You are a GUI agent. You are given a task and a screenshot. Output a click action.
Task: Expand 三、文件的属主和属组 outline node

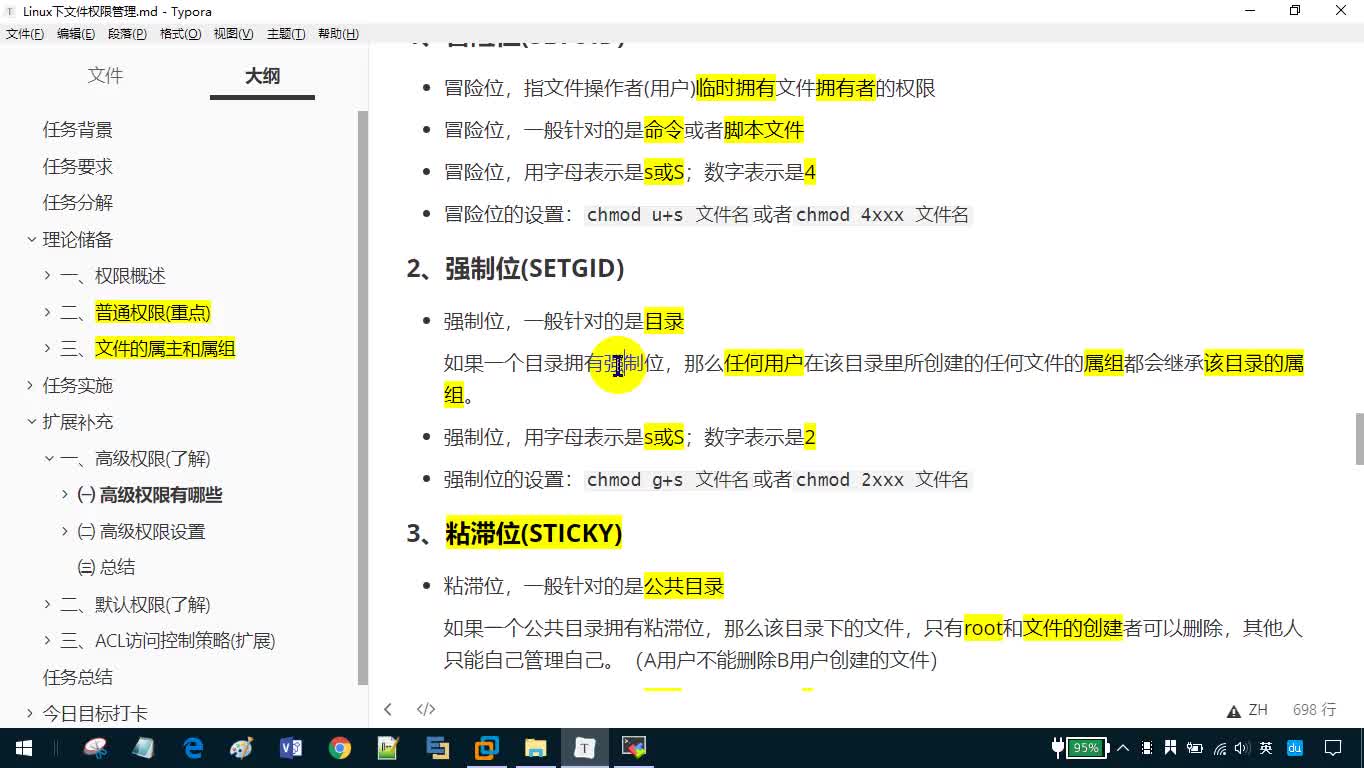click(x=47, y=349)
